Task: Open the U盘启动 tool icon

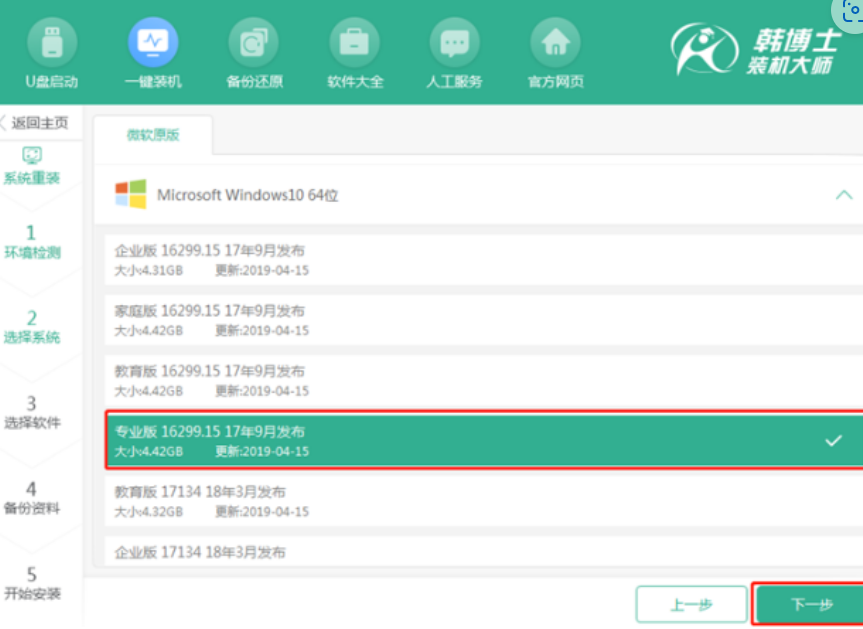Action: (52, 42)
